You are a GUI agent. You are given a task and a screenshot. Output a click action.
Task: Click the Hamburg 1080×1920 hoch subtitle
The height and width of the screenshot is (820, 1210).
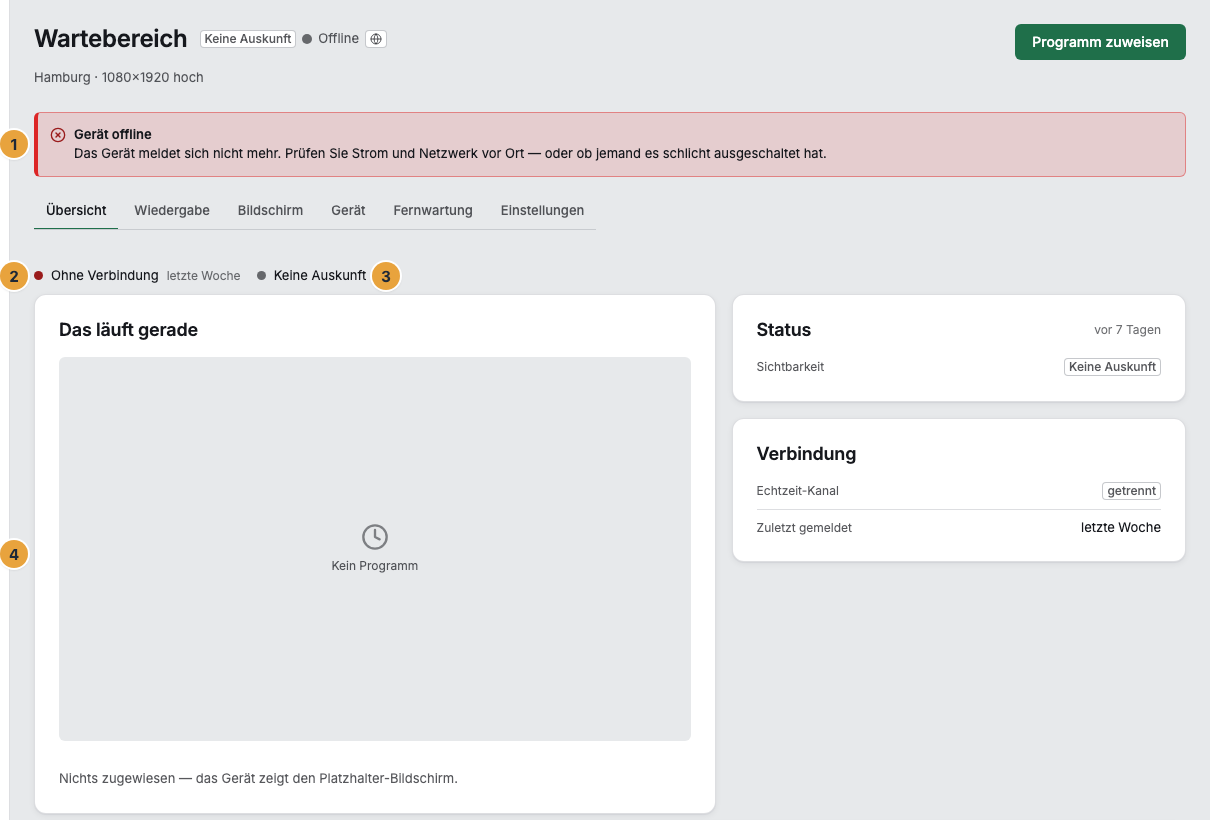(119, 77)
